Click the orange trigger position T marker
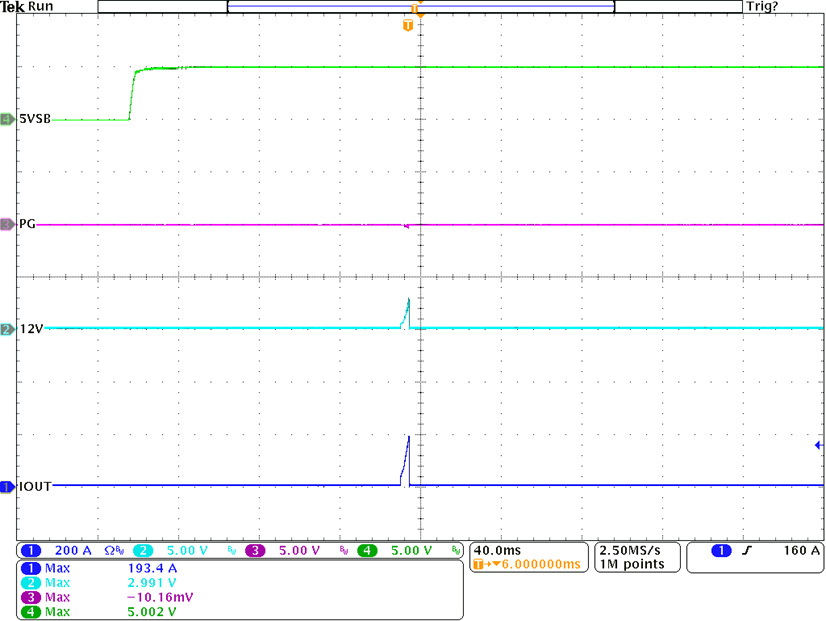The width and height of the screenshot is (826, 621). pos(408,25)
